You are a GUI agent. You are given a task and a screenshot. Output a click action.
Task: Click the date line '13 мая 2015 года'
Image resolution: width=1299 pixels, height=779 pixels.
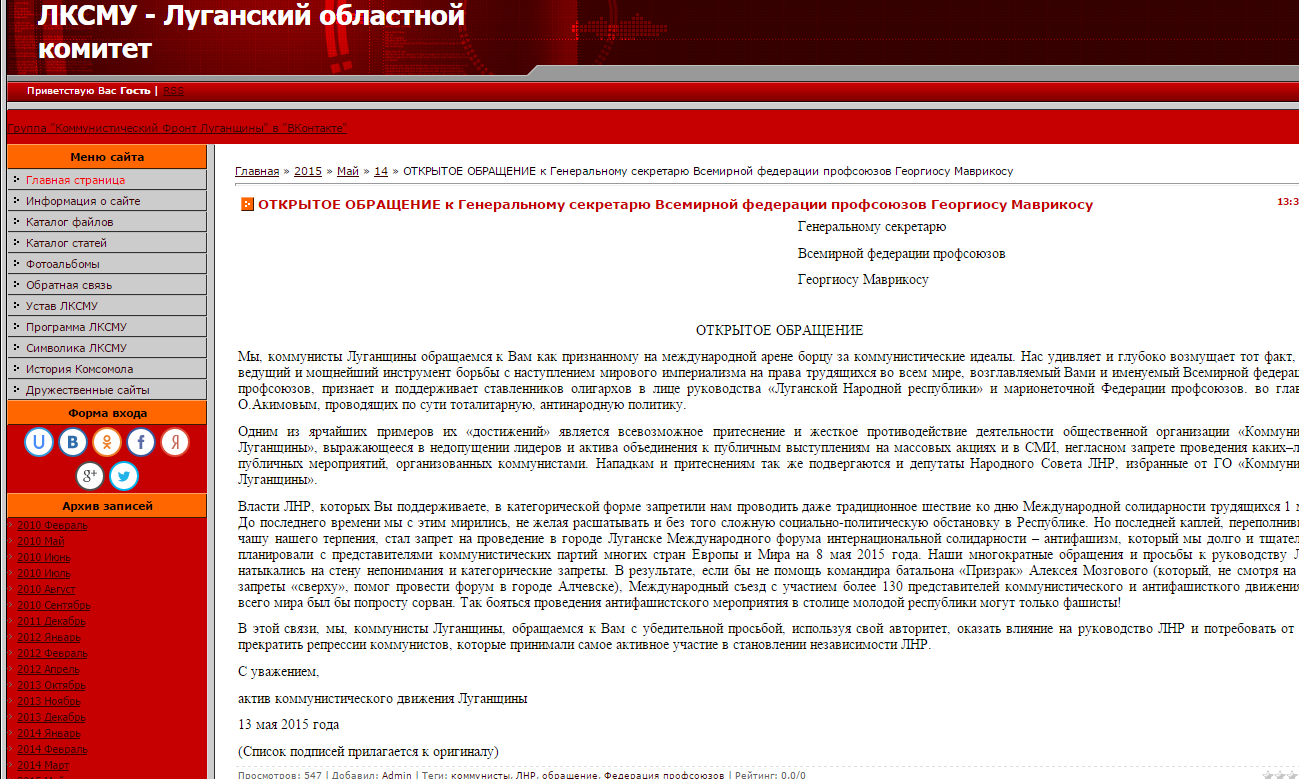coord(289,724)
